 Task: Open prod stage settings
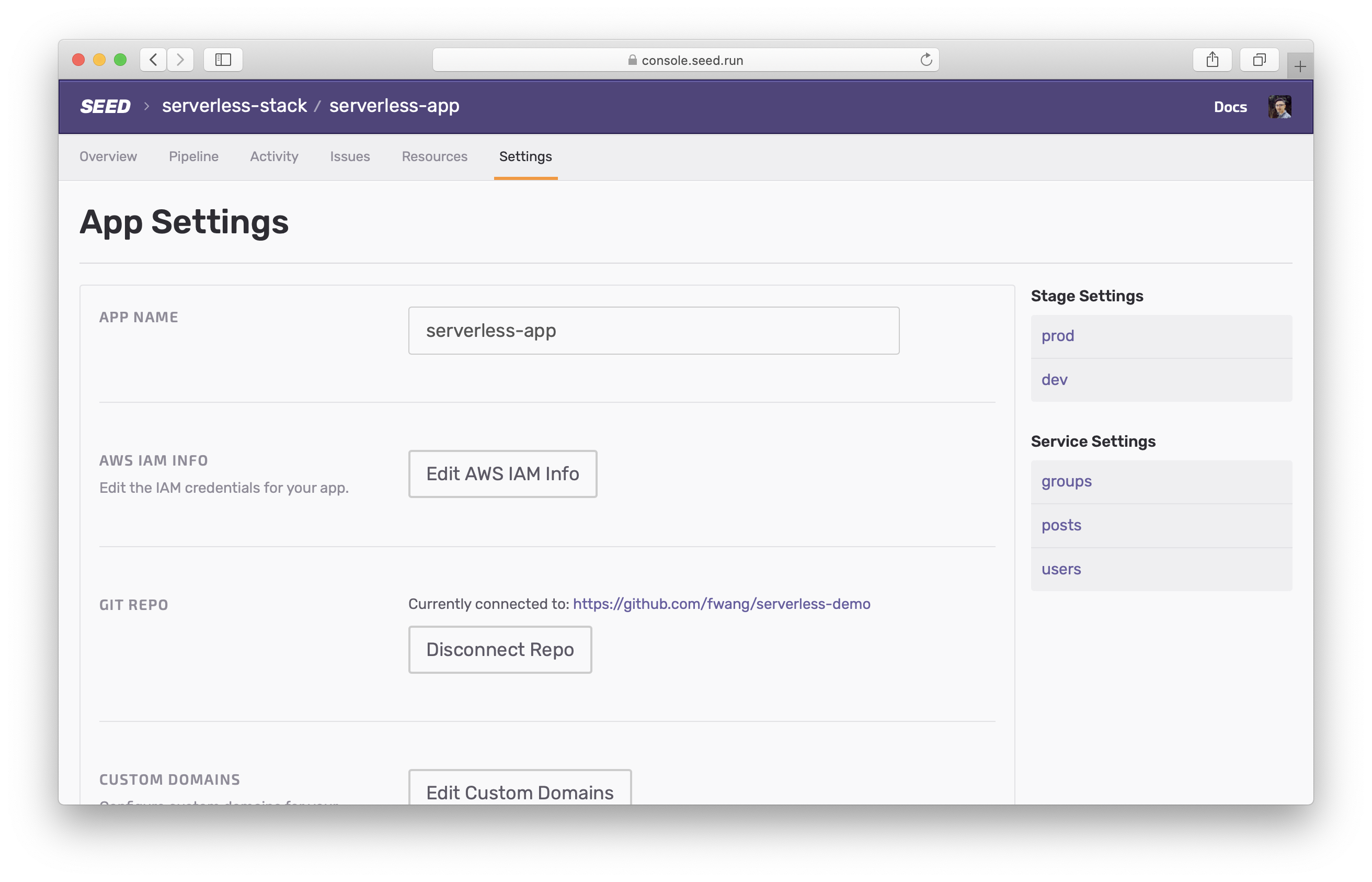coord(1058,336)
